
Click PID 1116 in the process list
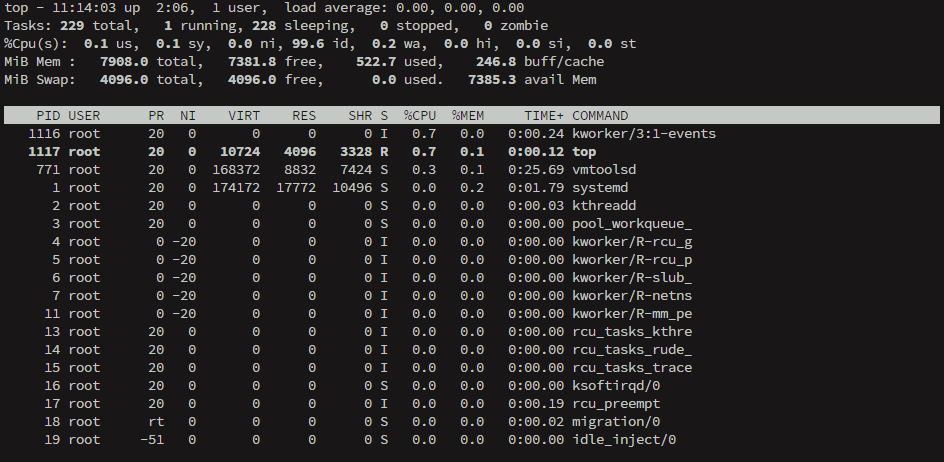coord(45,134)
